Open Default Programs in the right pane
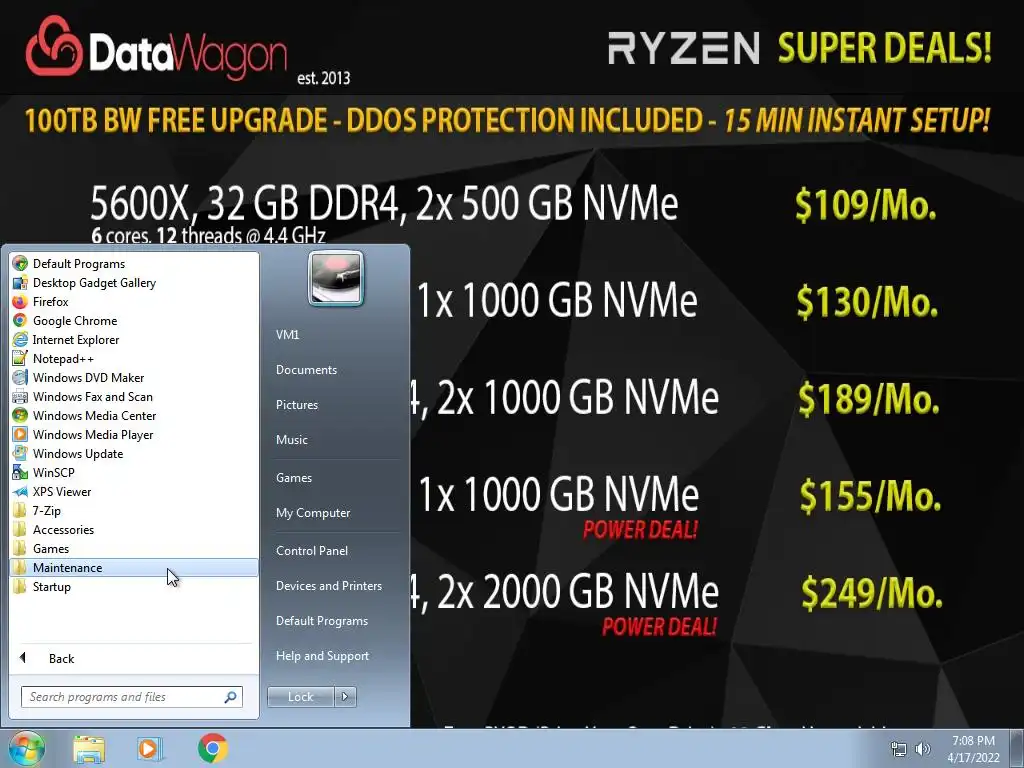Viewport: 1024px width, 768px height. pos(322,621)
